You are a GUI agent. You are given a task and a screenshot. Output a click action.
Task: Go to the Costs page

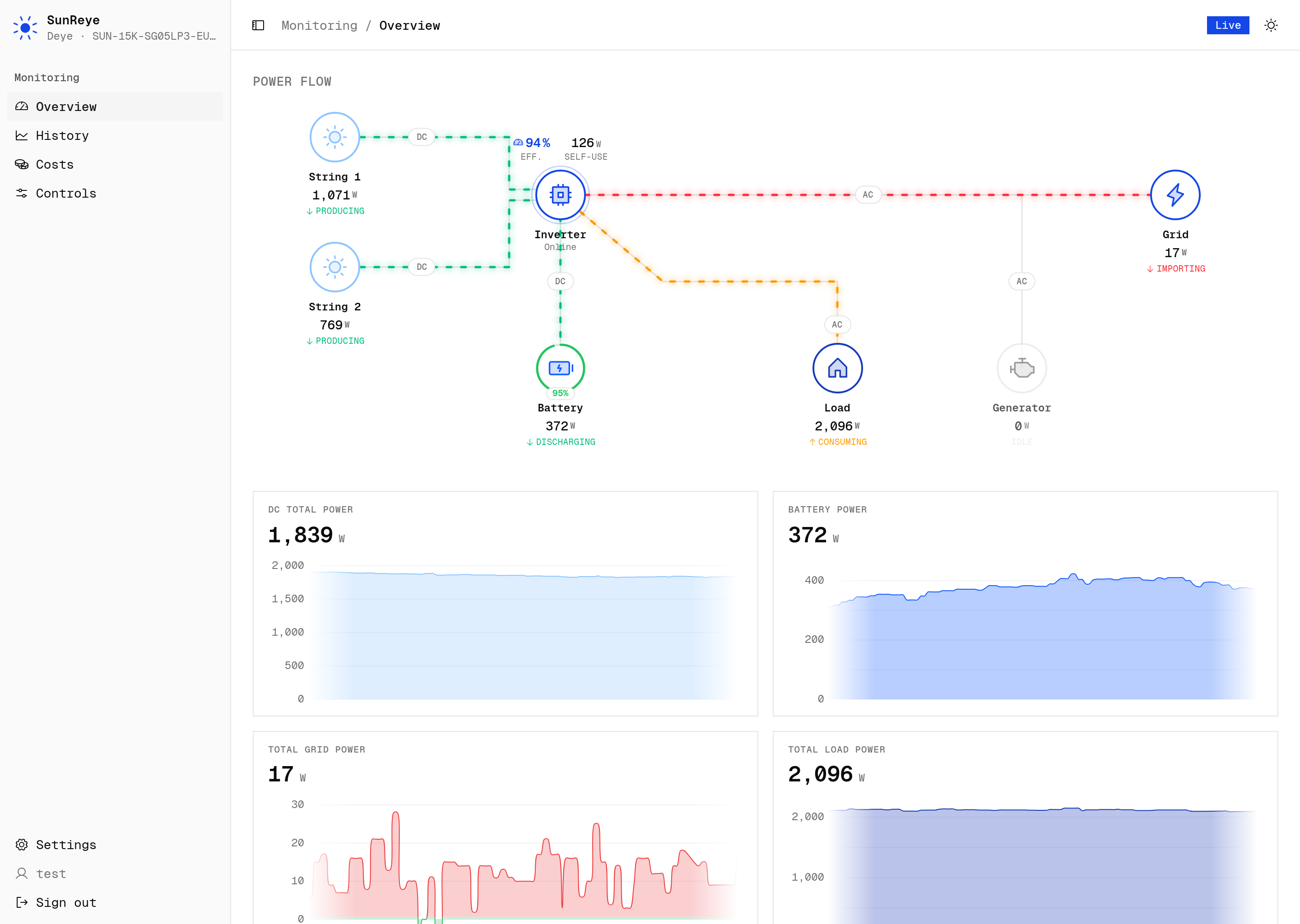click(115, 164)
